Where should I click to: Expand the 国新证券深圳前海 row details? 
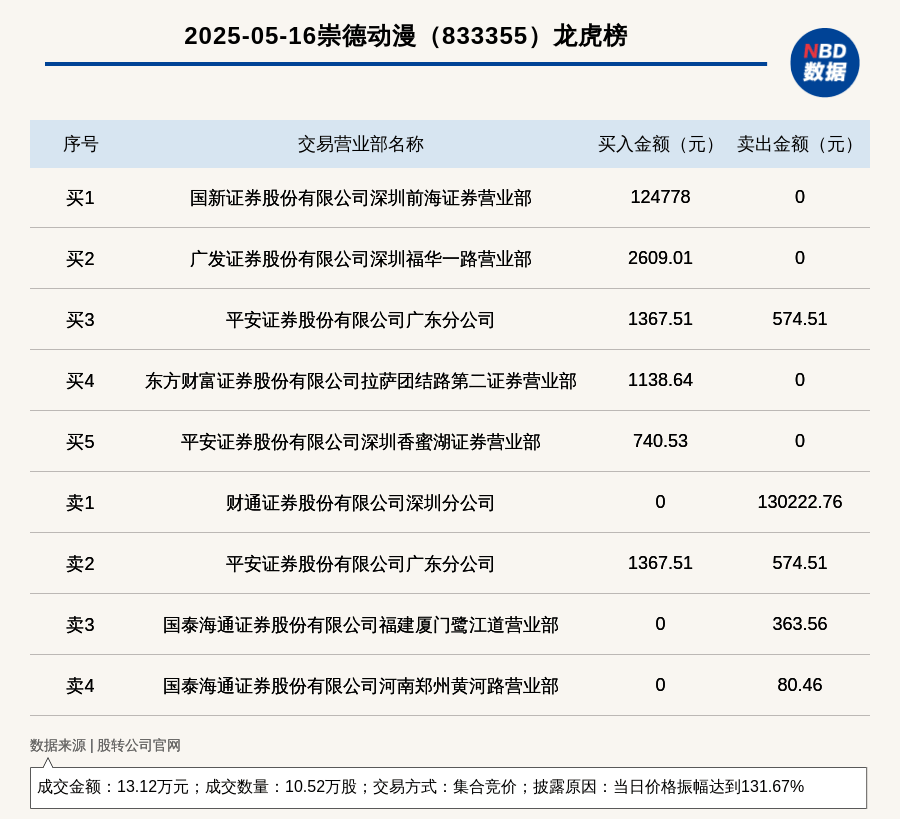point(361,197)
